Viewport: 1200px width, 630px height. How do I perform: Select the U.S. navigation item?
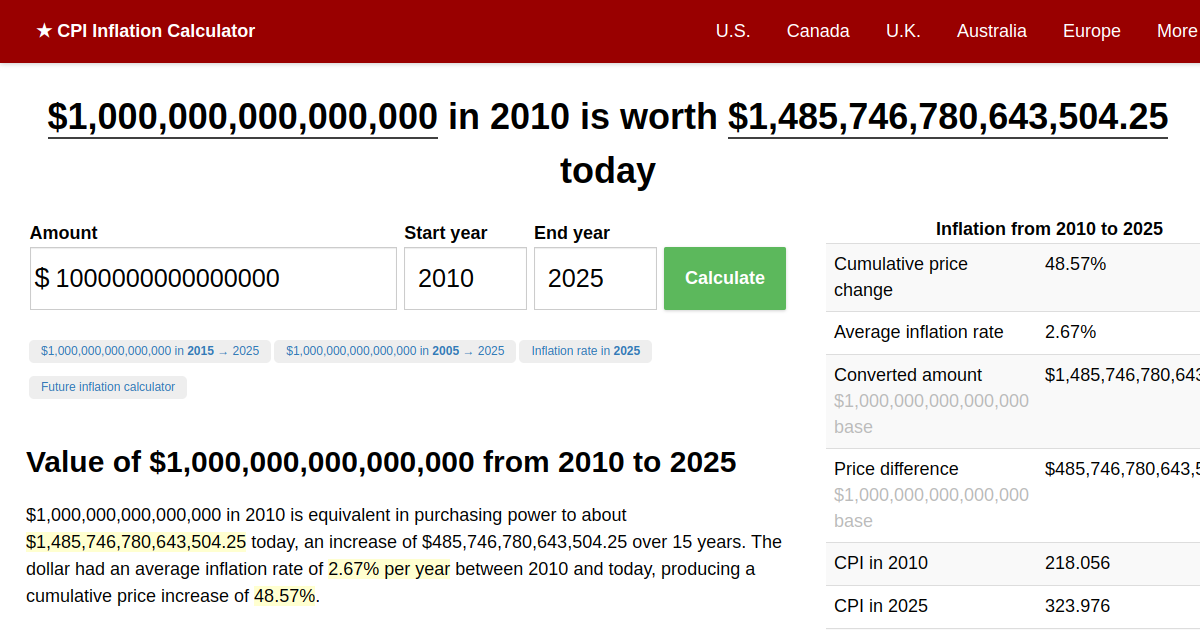click(733, 31)
